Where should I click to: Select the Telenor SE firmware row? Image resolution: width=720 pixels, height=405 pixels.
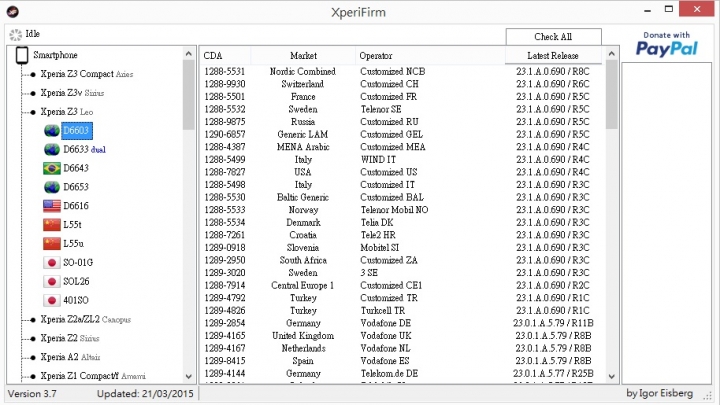coord(402,109)
